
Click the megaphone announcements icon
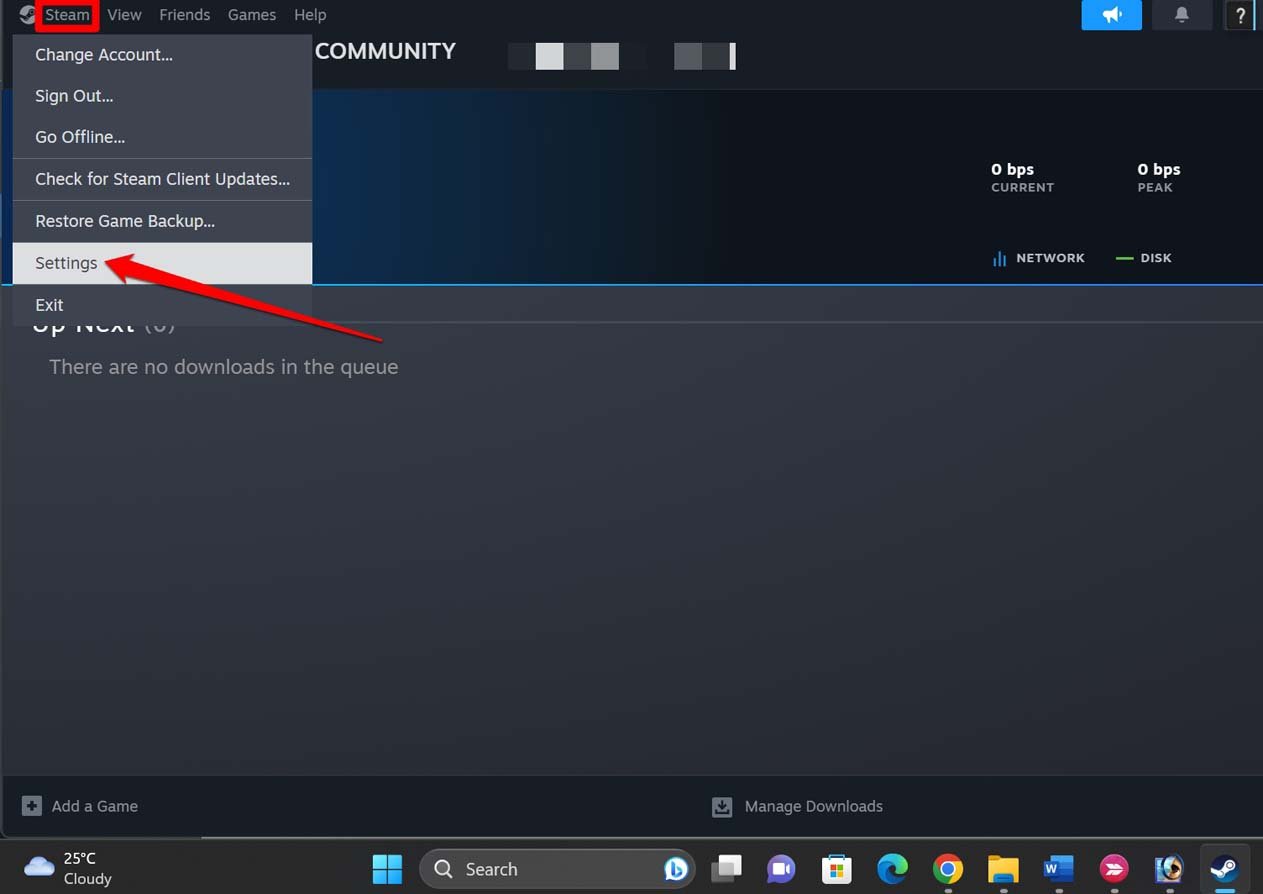point(1111,15)
